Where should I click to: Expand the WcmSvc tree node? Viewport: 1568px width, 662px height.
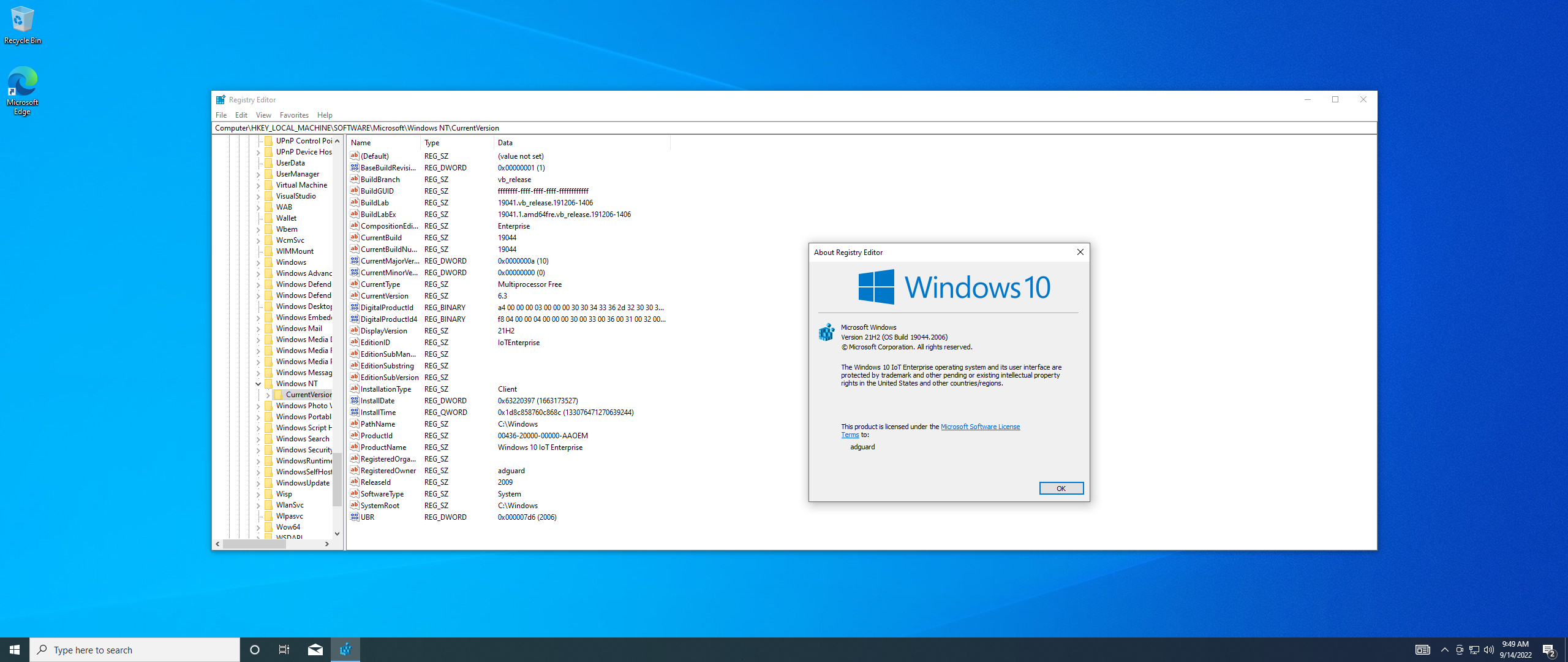(258, 240)
